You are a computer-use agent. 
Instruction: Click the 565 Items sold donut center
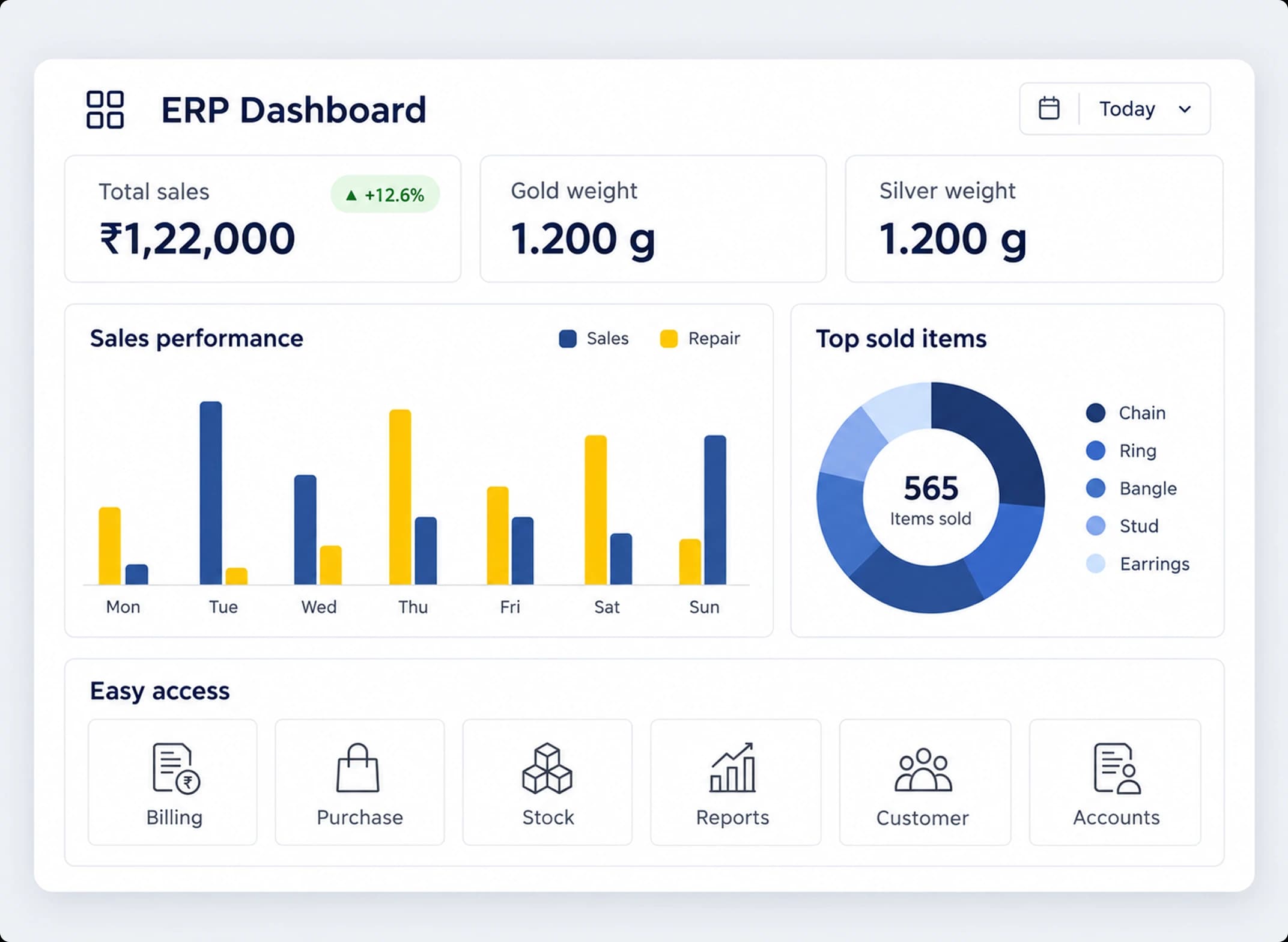931,499
